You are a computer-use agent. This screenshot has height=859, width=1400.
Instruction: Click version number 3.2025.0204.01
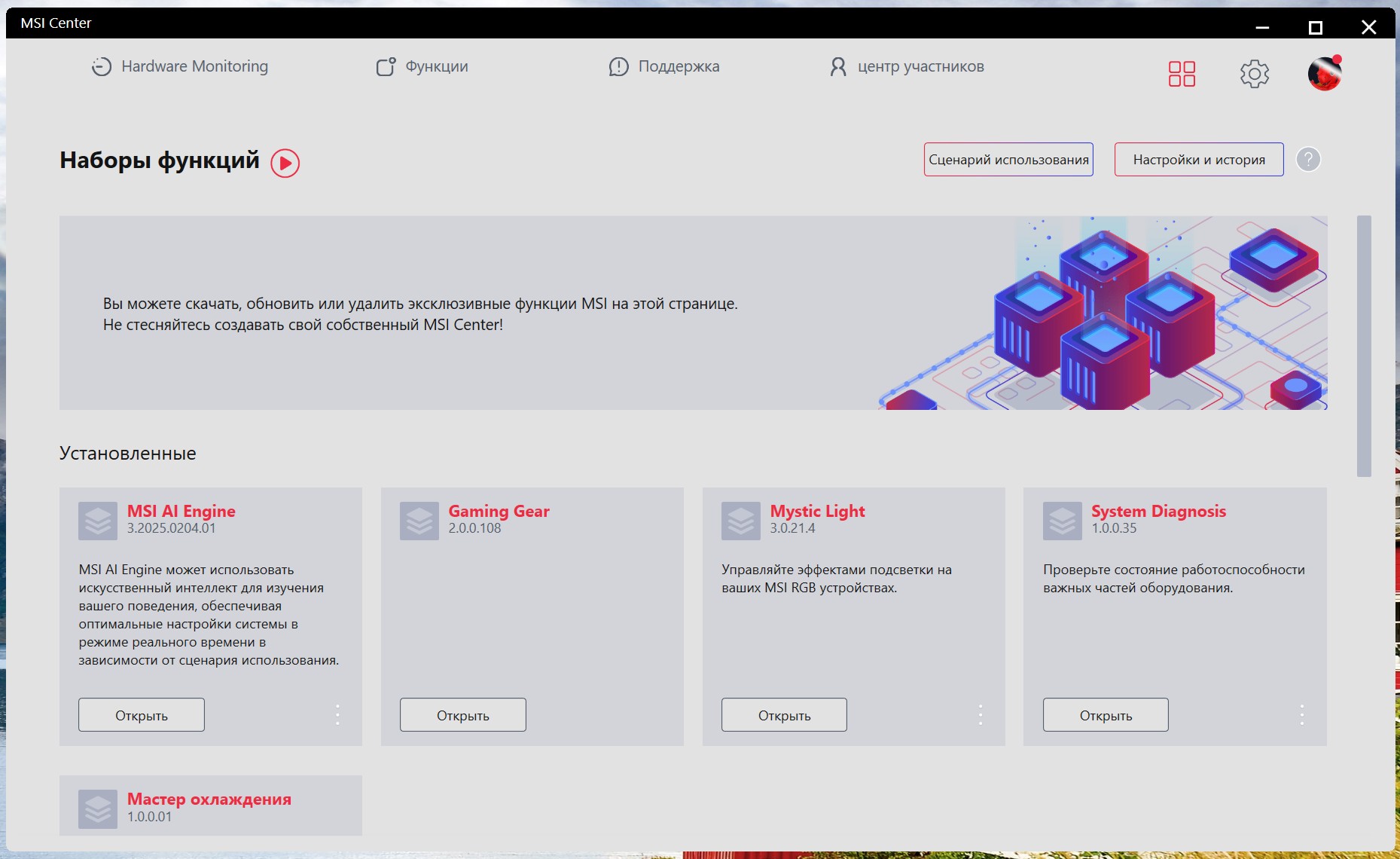[171, 528]
